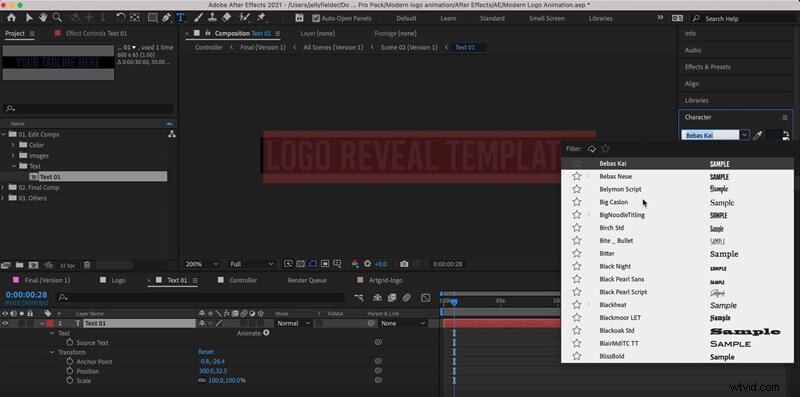
Task: Favorite the Big Caslon font star
Action: 577,202
